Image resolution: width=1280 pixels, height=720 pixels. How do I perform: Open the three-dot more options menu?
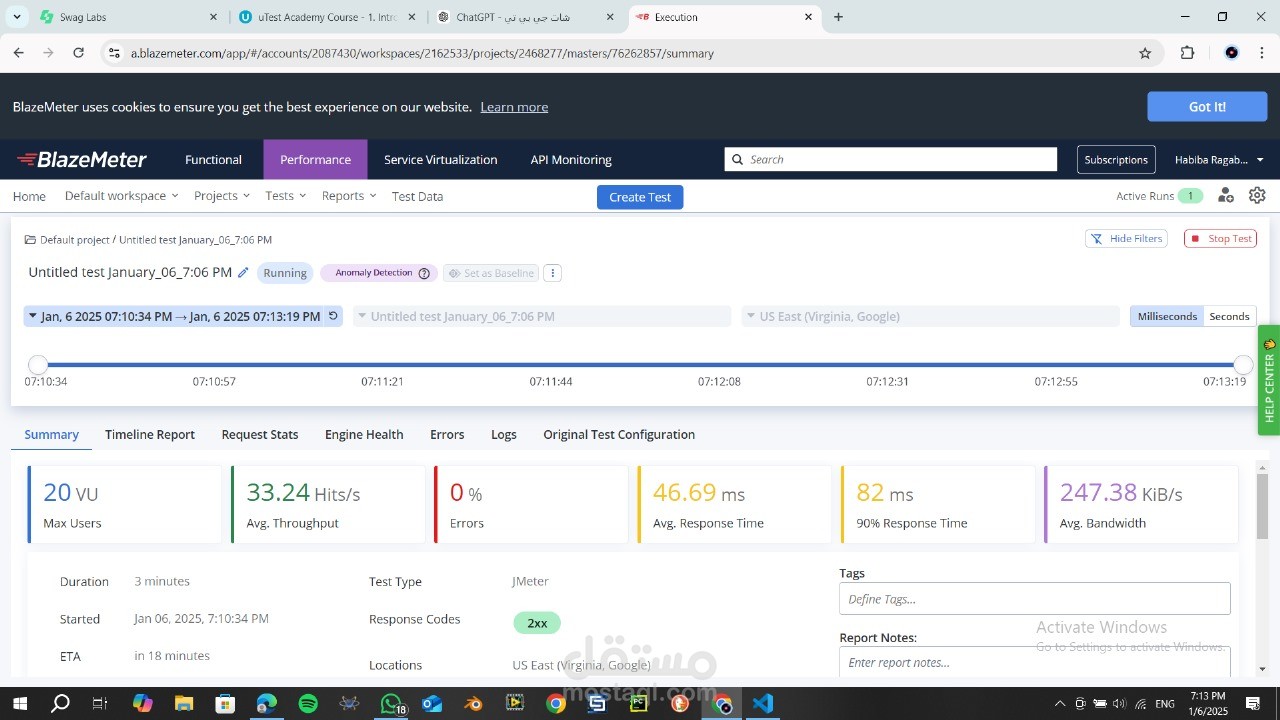(552, 273)
